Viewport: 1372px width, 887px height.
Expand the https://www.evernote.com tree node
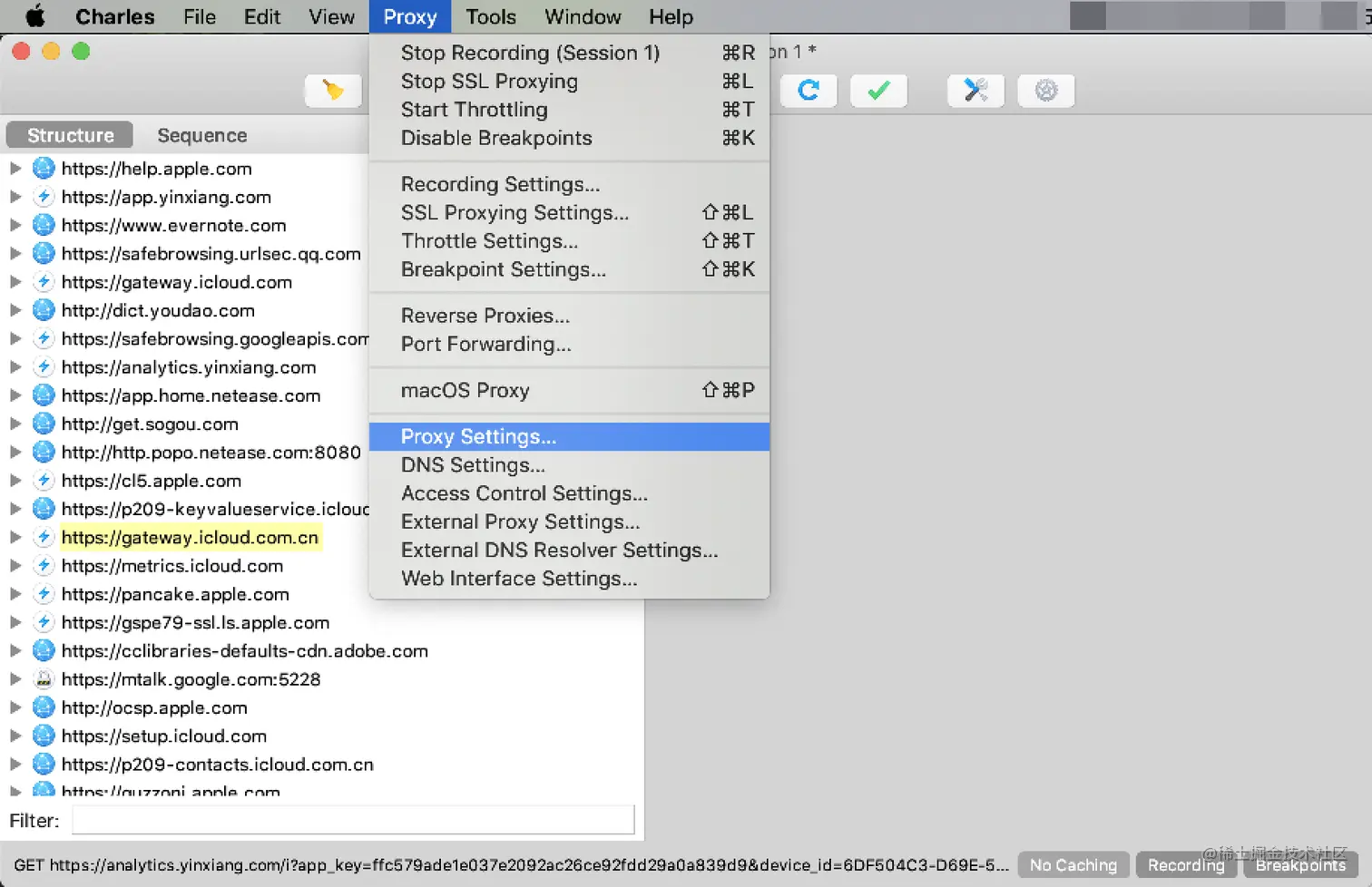(x=15, y=225)
